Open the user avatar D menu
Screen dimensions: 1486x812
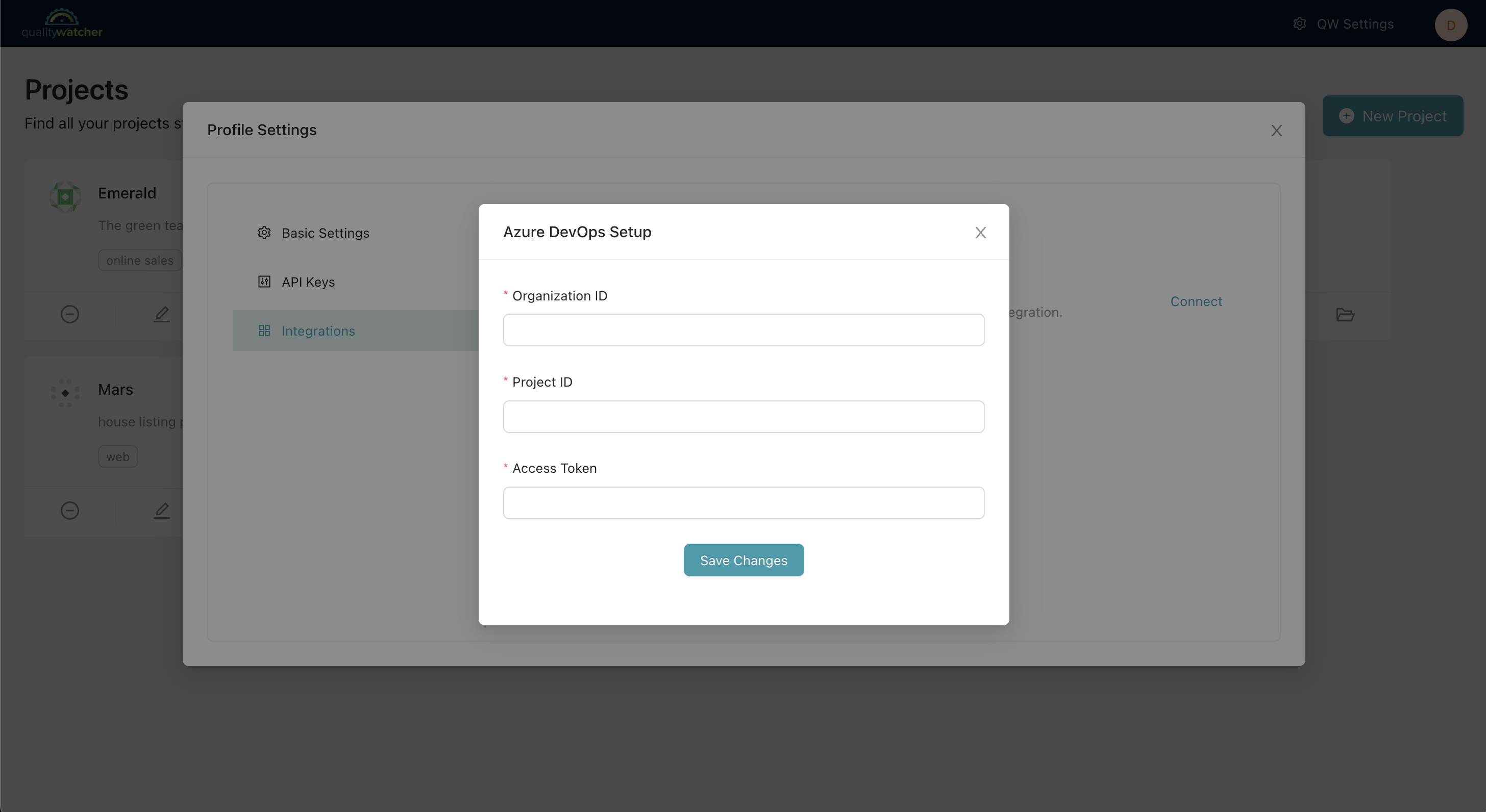tap(1451, 25)
